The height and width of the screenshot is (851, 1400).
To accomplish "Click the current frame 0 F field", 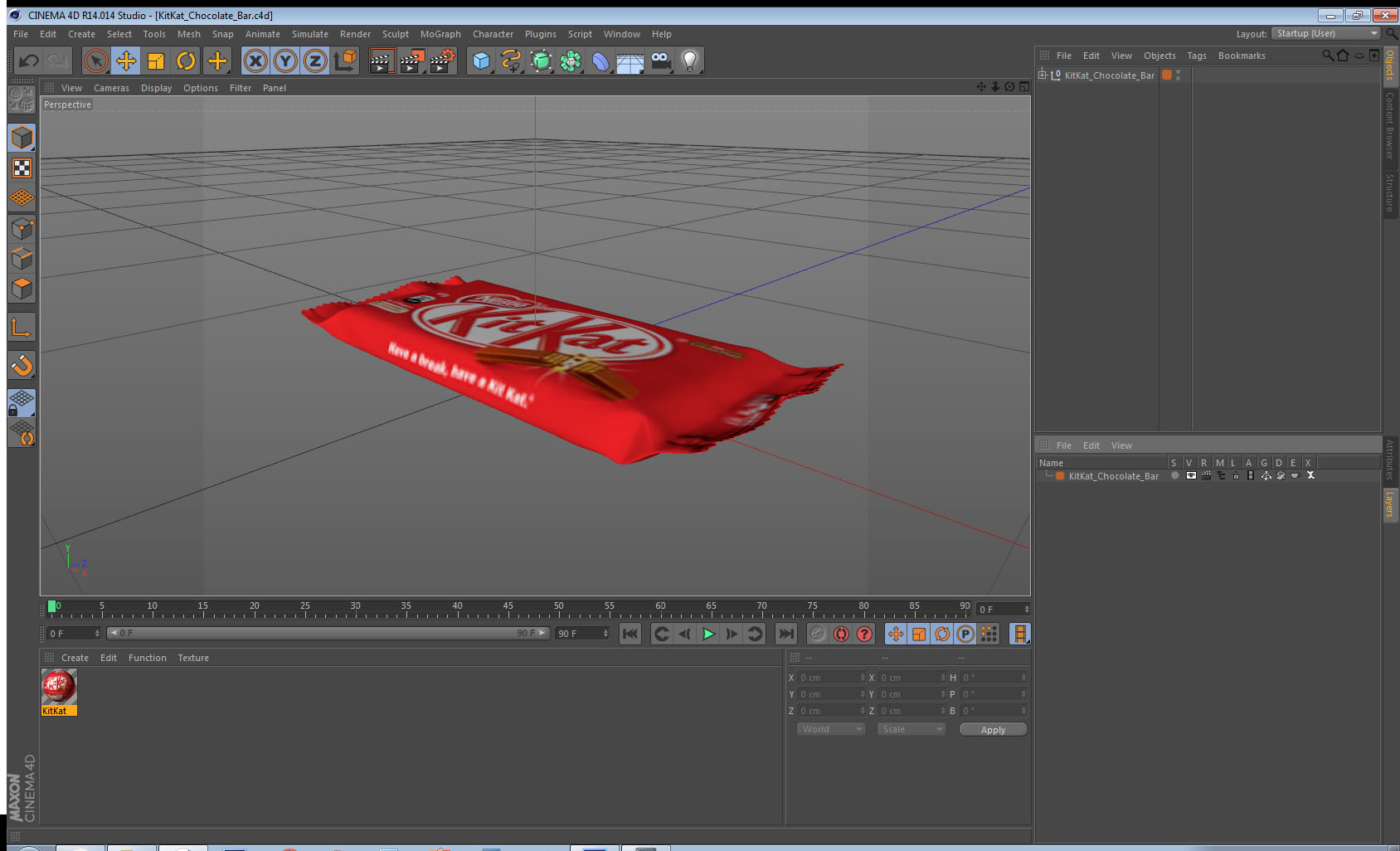I will click(x=1004, y=610).
